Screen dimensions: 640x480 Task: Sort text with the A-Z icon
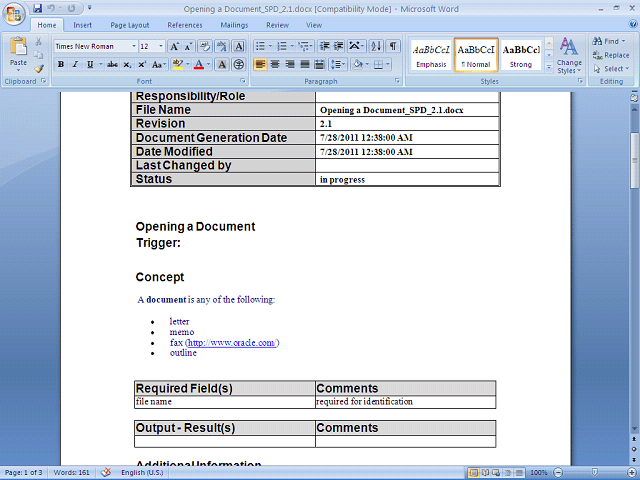click(x=376, y=46)
